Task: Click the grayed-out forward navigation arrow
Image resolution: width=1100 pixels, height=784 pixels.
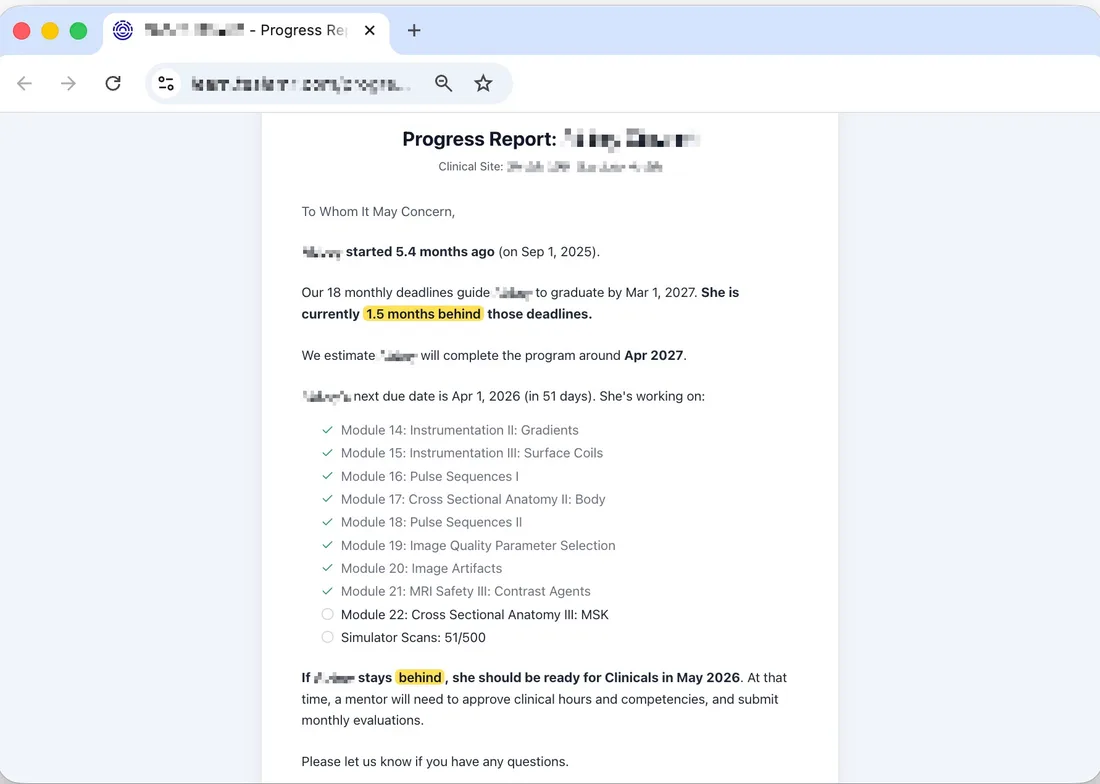Action: pos(68,83)
